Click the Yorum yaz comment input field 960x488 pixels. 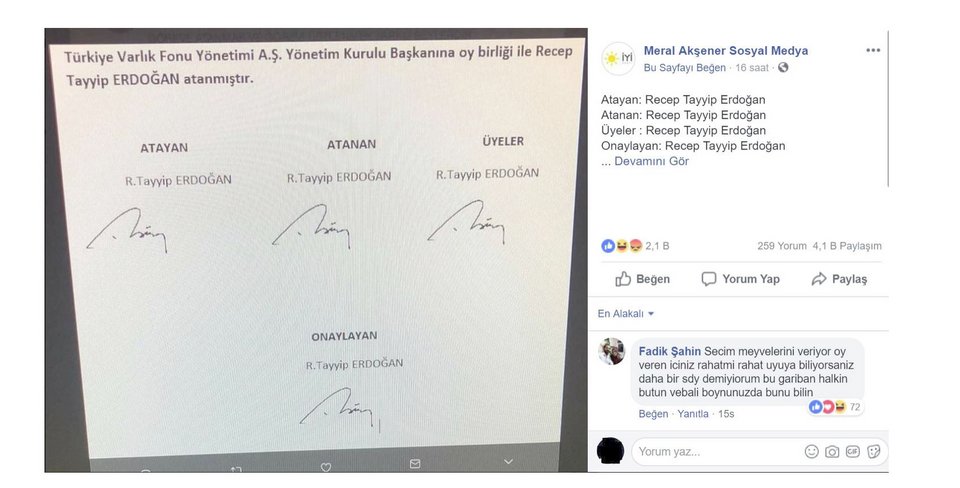(716, 452)
